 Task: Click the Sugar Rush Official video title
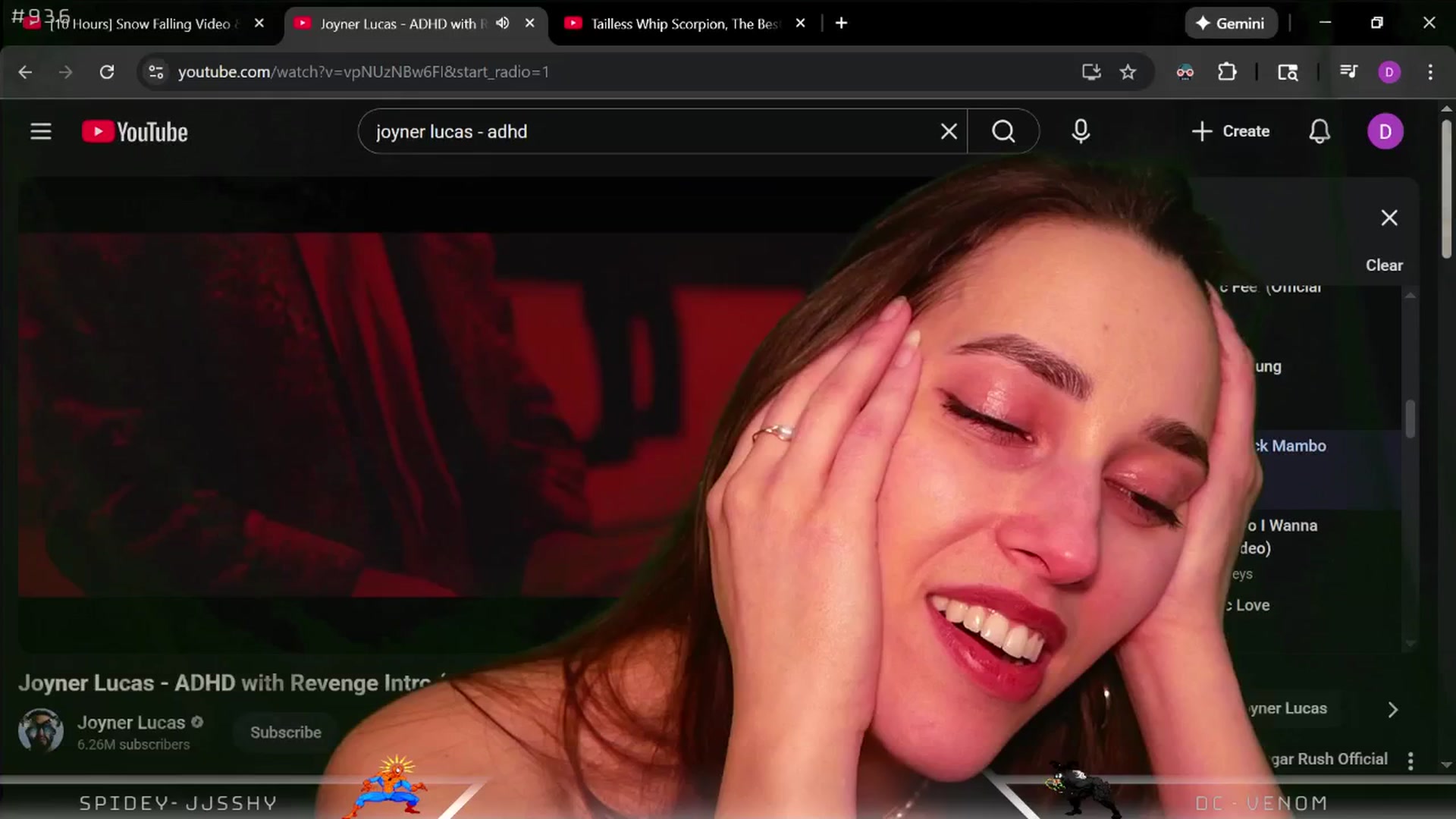coord(1329,759)
